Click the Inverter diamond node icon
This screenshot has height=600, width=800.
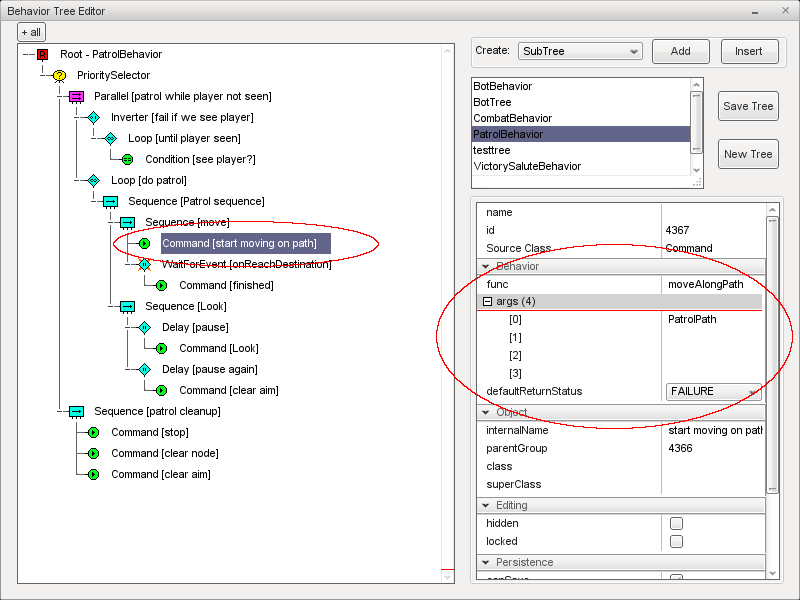click(x=94, y=117)
